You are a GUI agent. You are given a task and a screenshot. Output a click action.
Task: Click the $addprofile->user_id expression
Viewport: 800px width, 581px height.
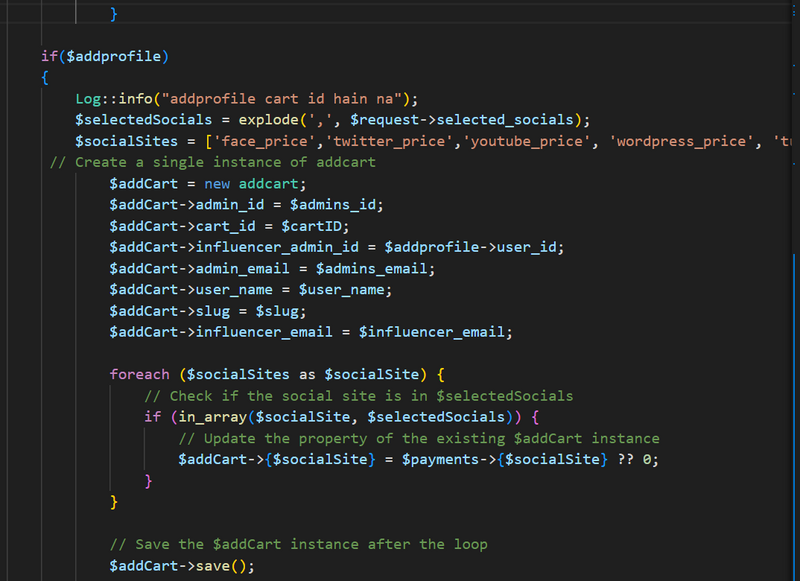click(475, 247)
